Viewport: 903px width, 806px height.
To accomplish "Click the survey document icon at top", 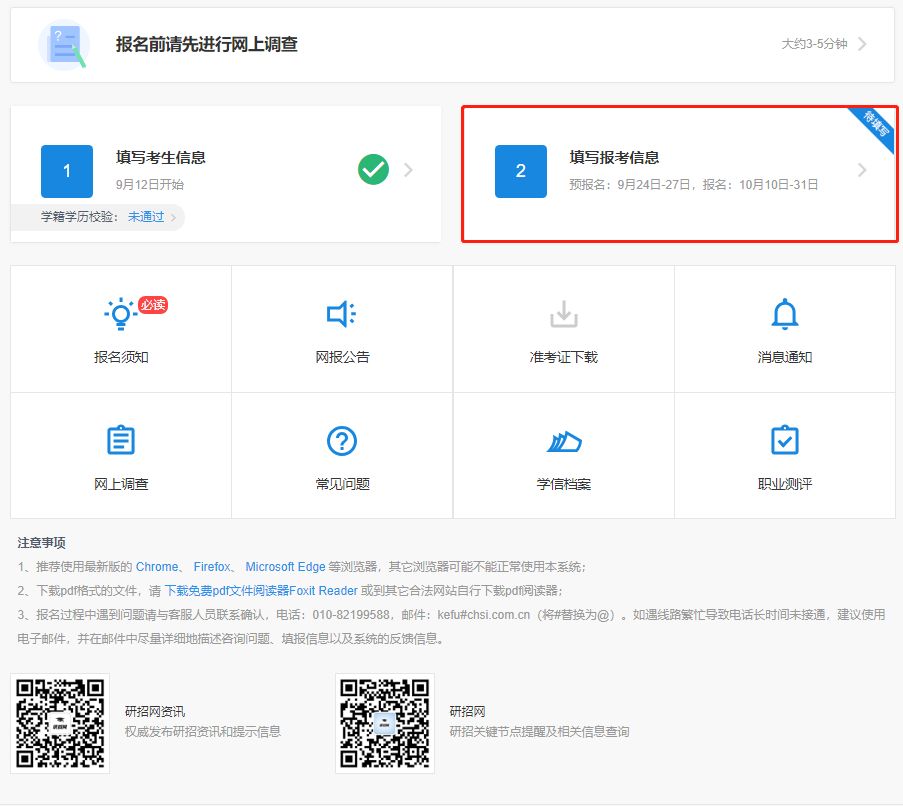I will click(64, 45).
